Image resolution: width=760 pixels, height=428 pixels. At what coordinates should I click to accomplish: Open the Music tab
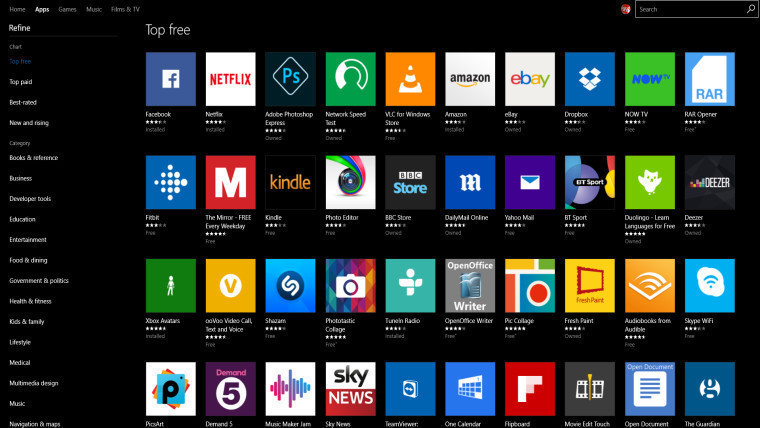[x=94, y=9]
